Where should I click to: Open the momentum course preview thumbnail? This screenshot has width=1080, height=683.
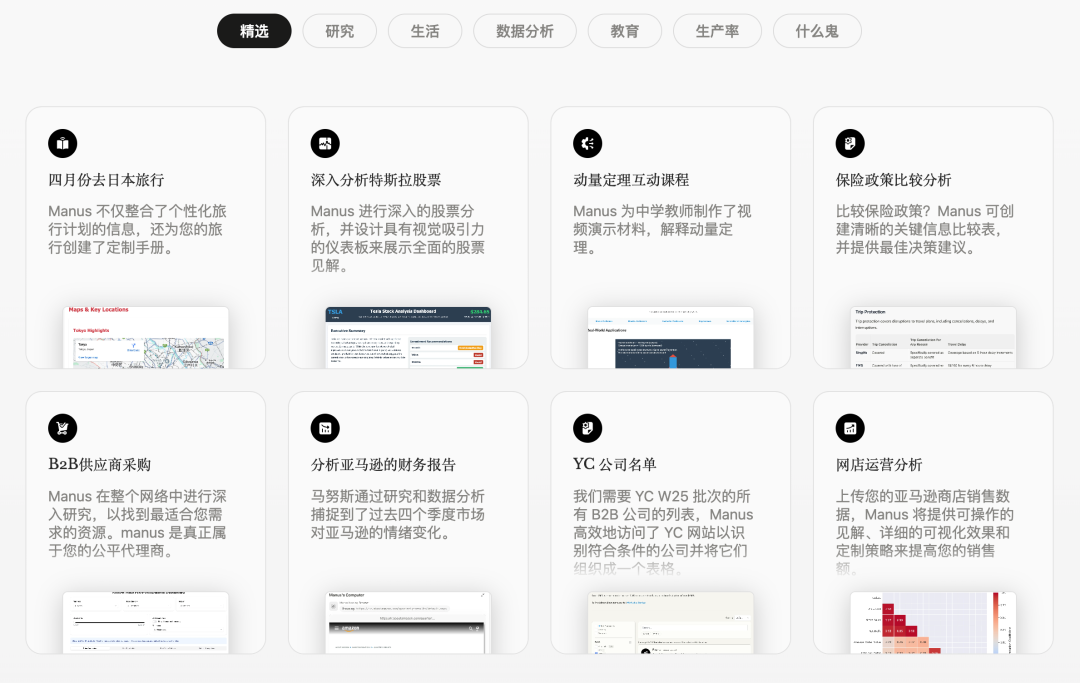tap(671, 337)
